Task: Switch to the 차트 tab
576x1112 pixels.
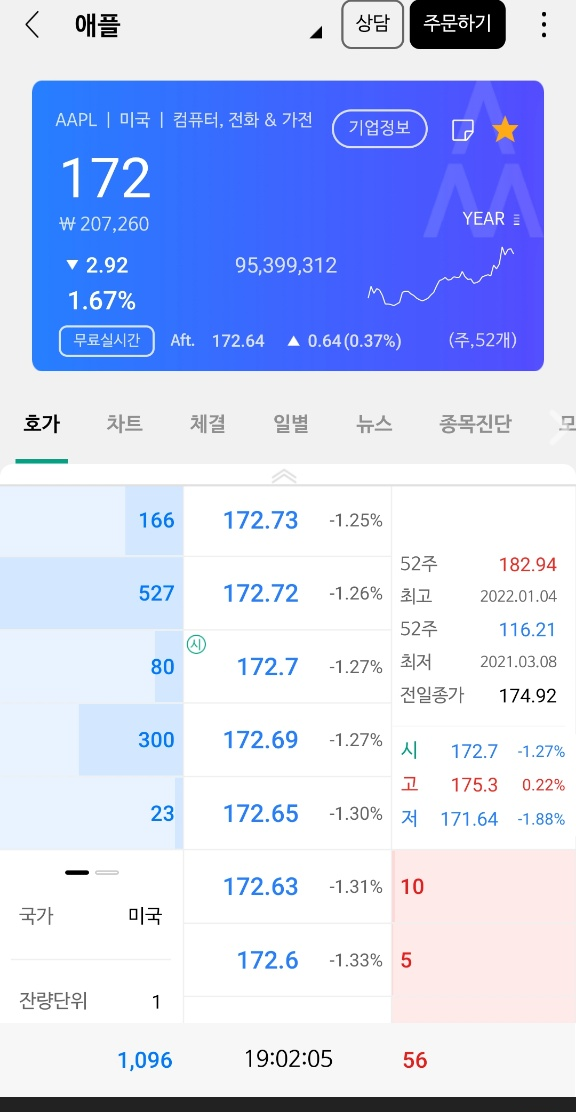Action: click(x=124, y=424)
